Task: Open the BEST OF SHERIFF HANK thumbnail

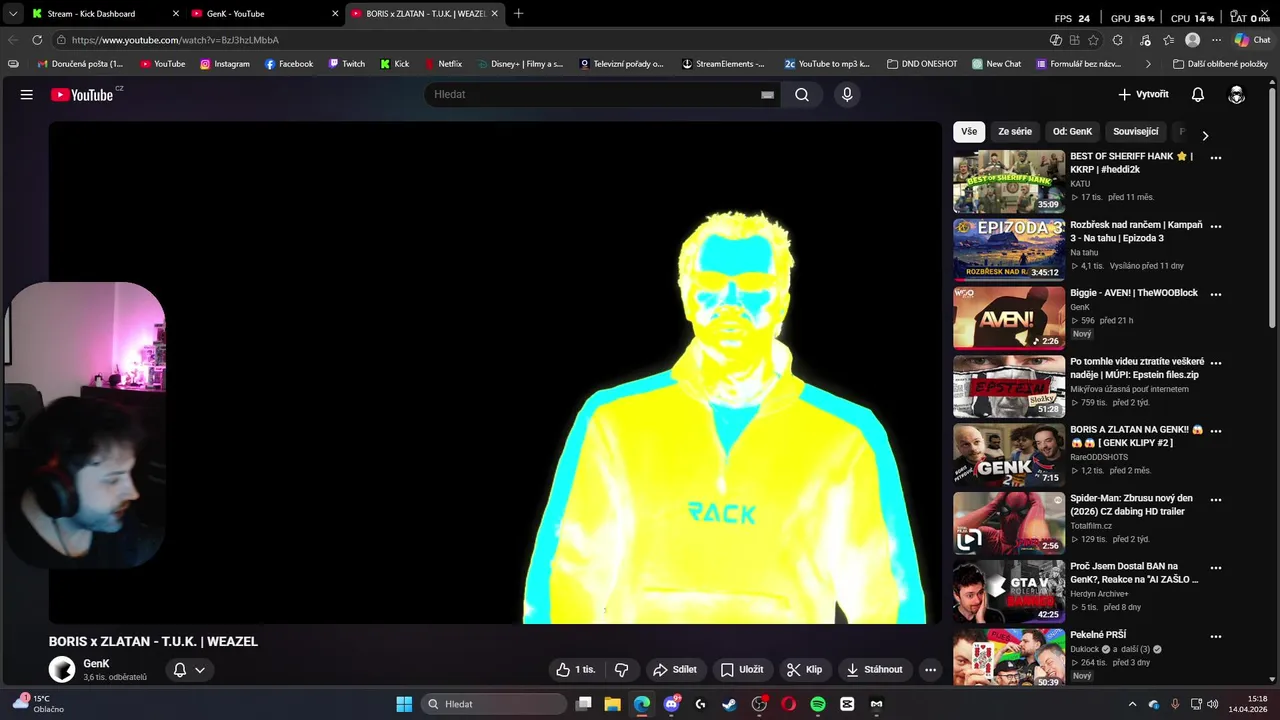Action: [1009, 182]
